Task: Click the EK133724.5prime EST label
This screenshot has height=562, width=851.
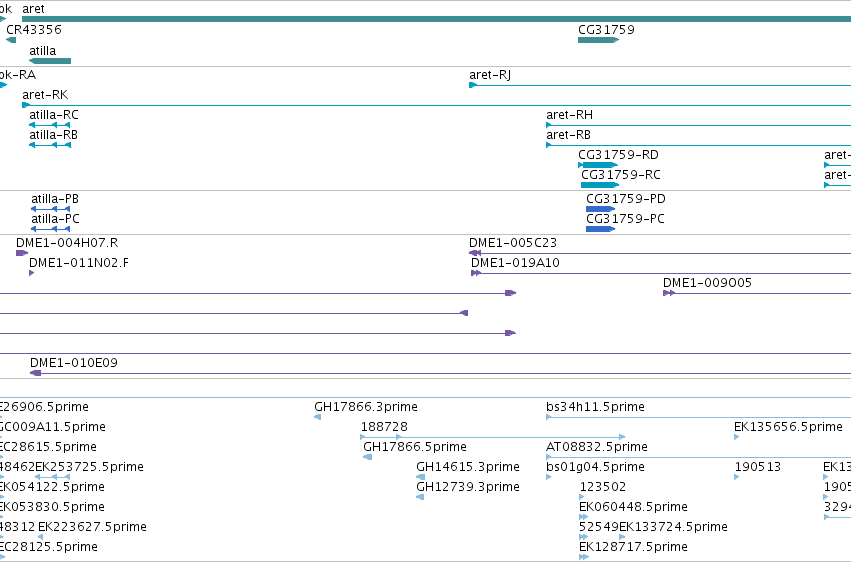Action: (x=674, y=527)
